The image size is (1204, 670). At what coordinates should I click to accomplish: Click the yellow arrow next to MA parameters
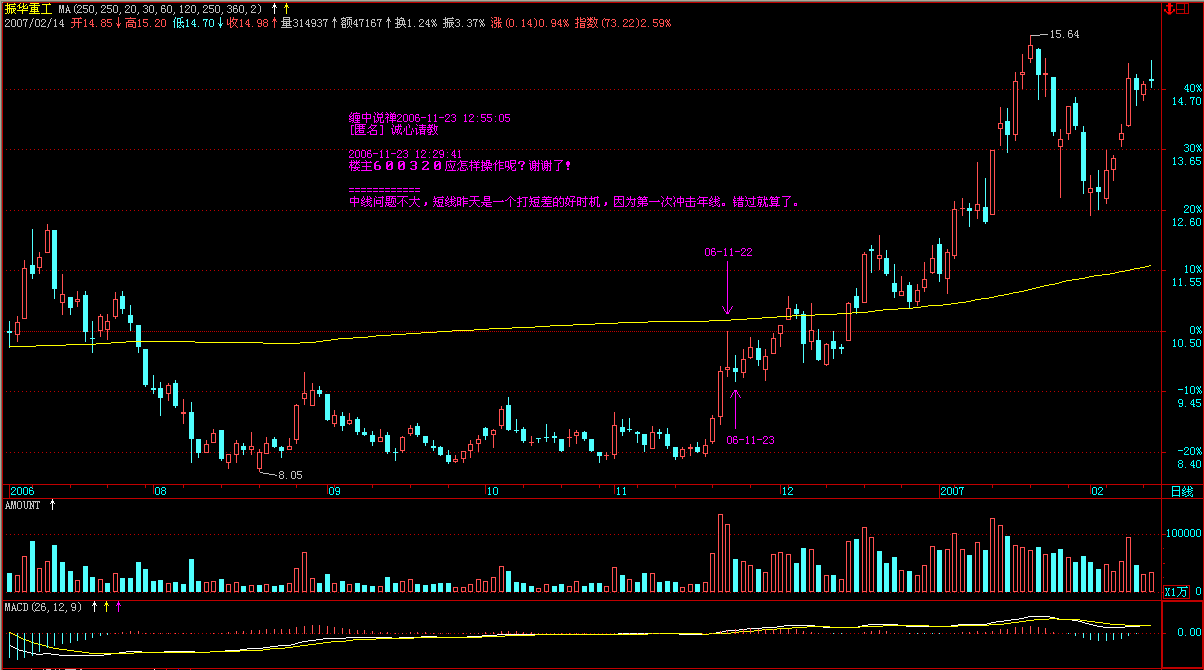286,9
